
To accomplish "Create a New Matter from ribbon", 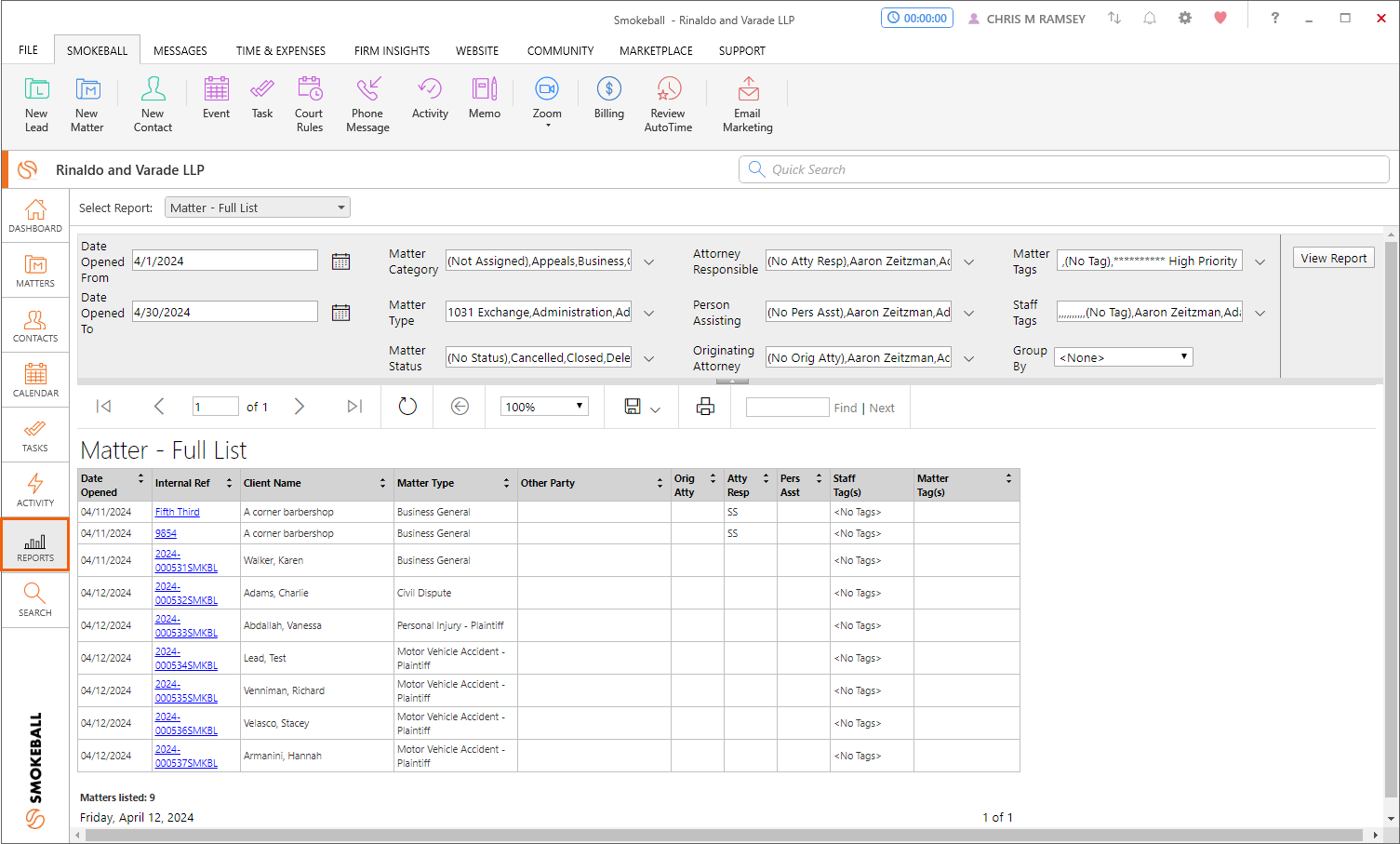I will pos(87,104).
